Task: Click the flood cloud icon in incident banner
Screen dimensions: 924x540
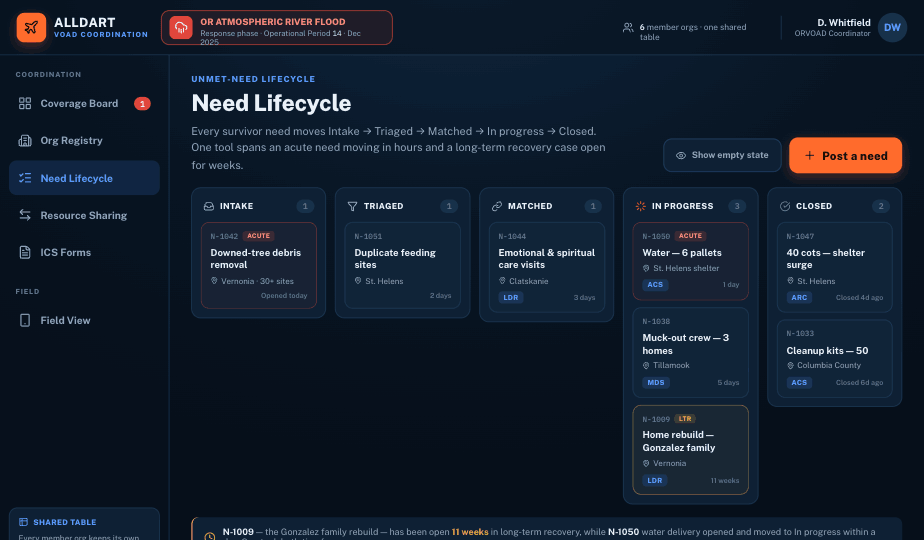Action: 181,28
